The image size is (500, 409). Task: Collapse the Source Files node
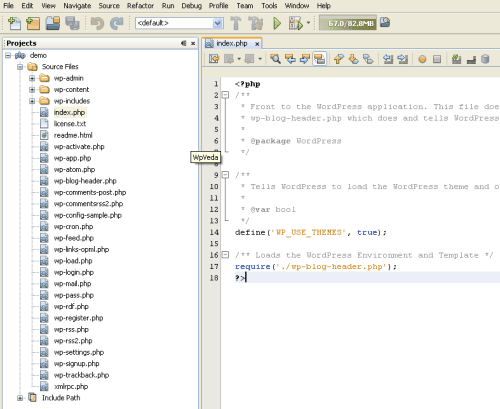click(x=20, y=67)
